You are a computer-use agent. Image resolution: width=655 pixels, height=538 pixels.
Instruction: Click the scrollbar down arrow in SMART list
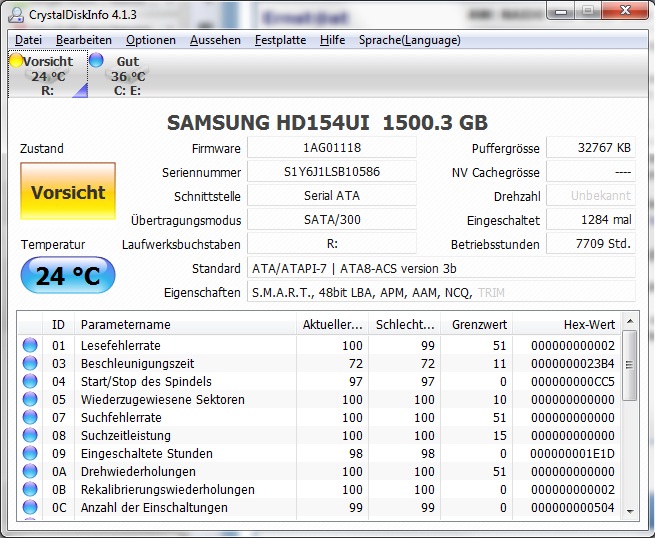pos(630,511)
